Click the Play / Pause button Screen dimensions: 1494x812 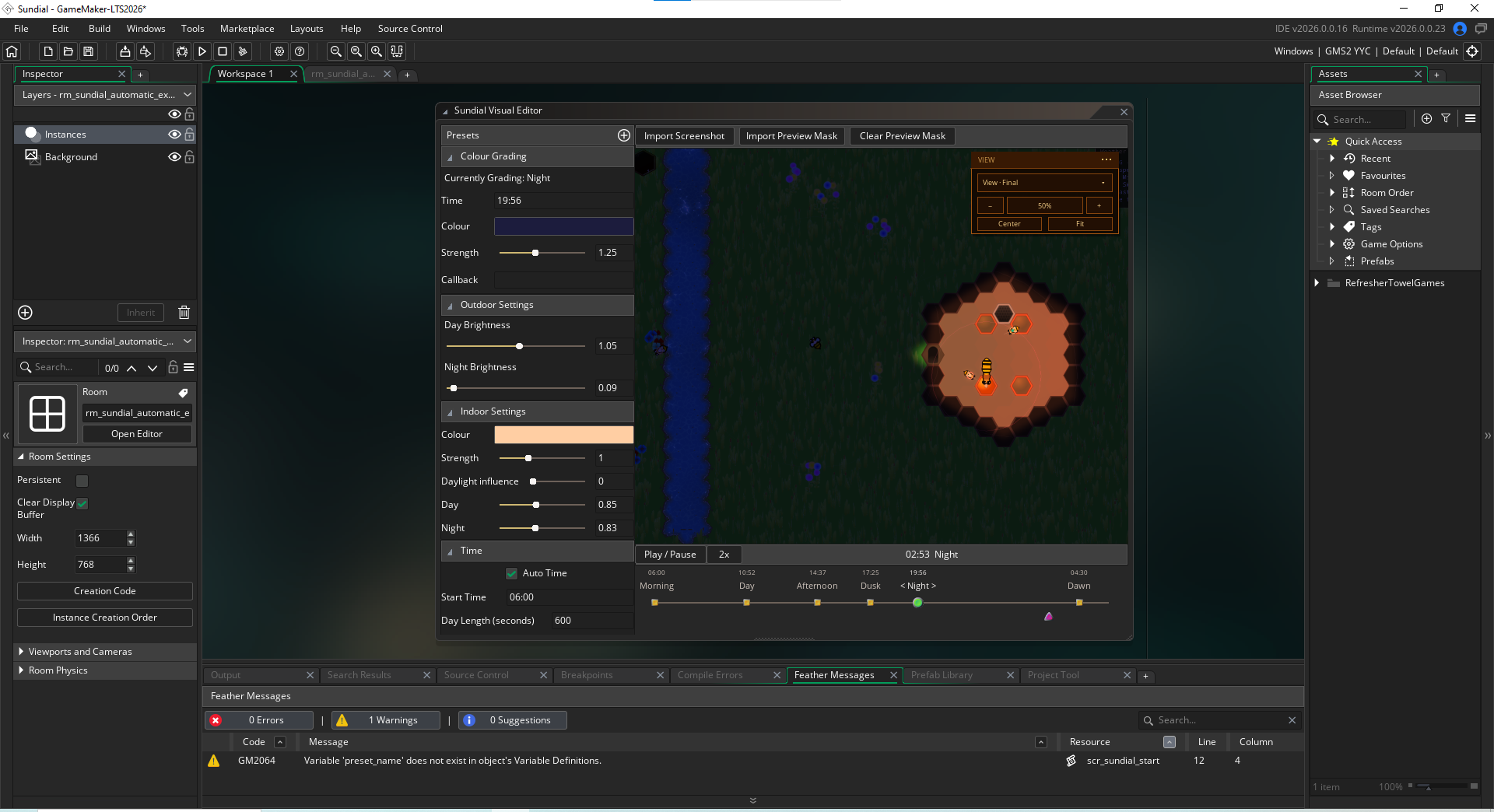670,555
